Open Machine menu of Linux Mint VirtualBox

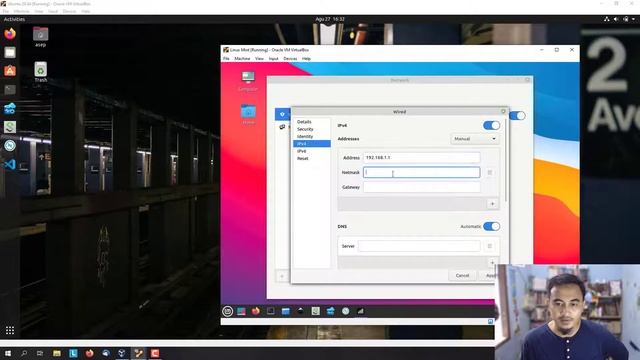point(242,59)
